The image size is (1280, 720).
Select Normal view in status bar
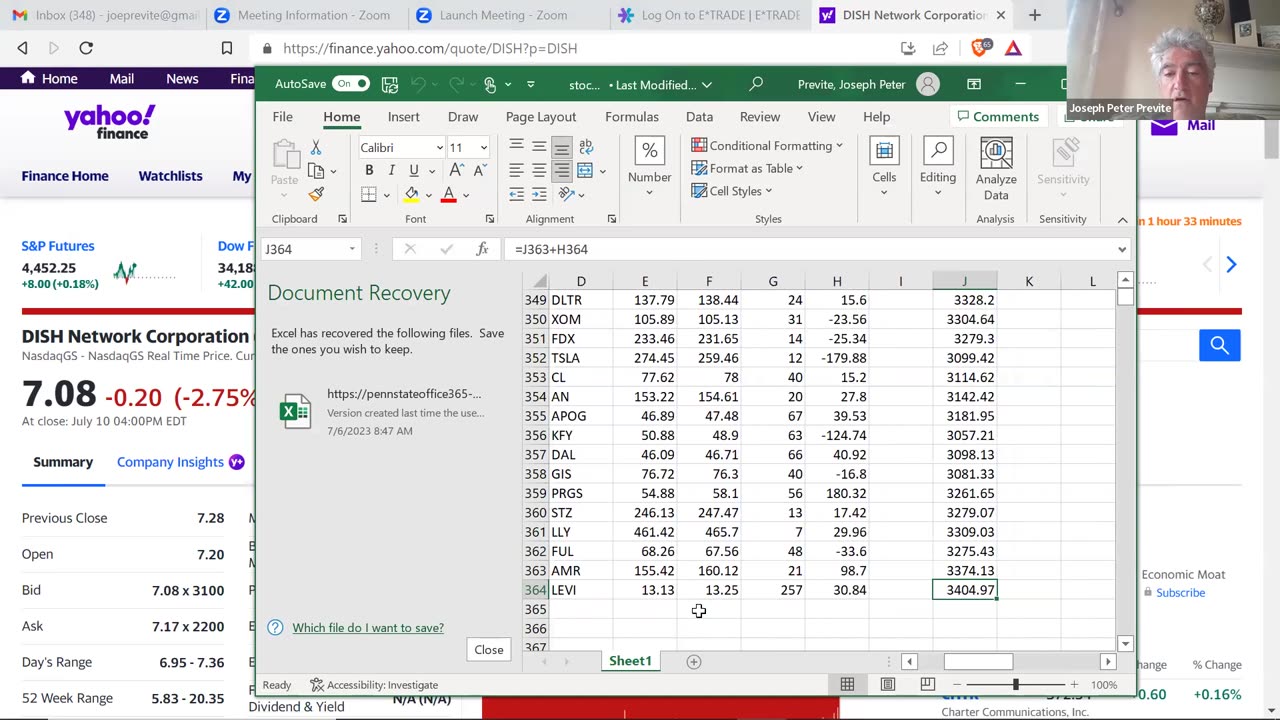pos(847,685)
